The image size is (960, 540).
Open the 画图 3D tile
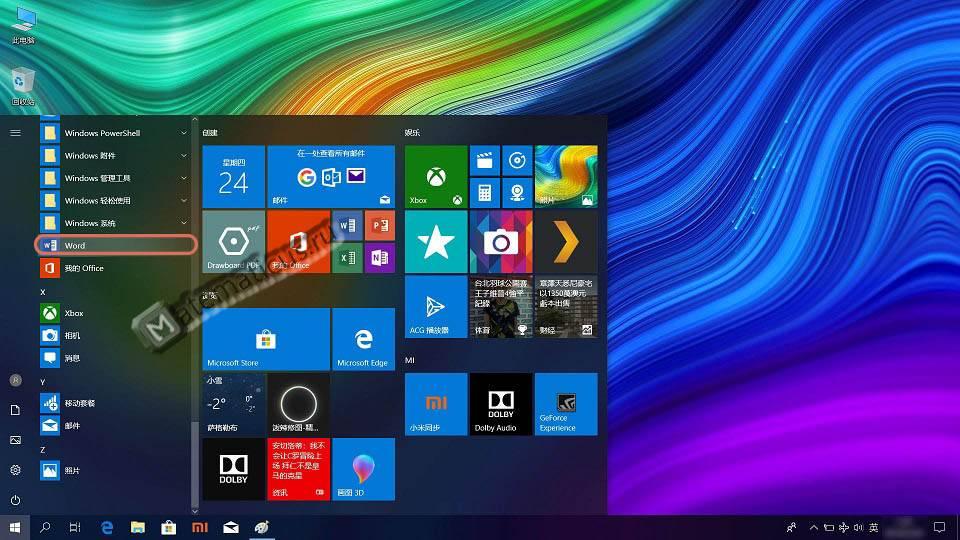[x=364, y=469]
